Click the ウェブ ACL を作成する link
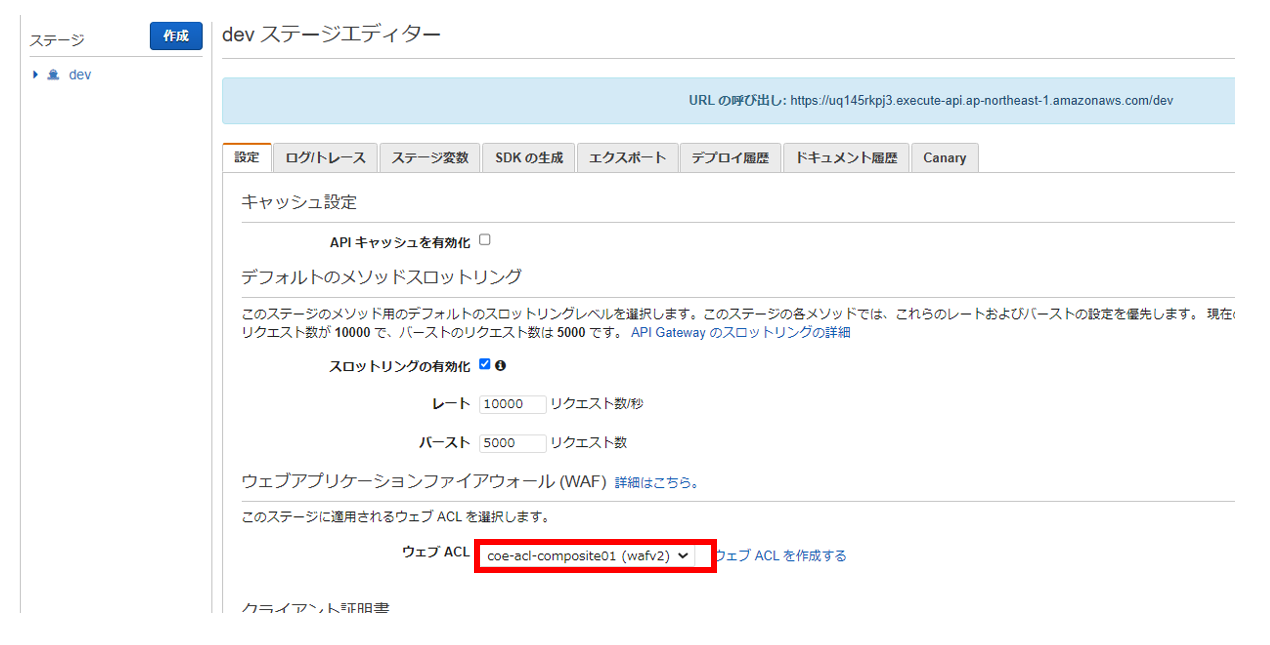Viewport: 1270px width, 645px height. point(780,556)
